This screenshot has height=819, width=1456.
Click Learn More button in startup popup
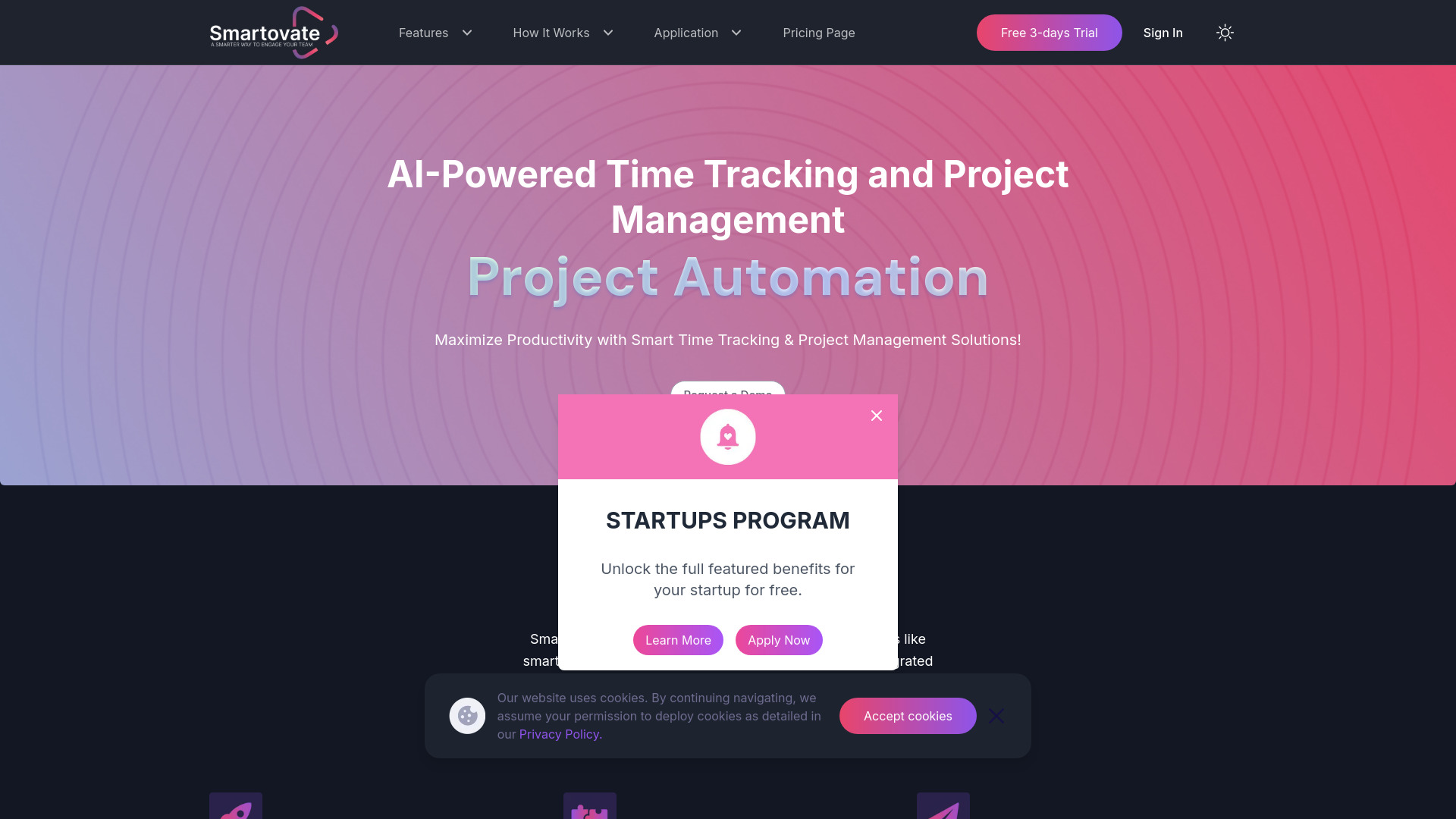coord(678,640)
